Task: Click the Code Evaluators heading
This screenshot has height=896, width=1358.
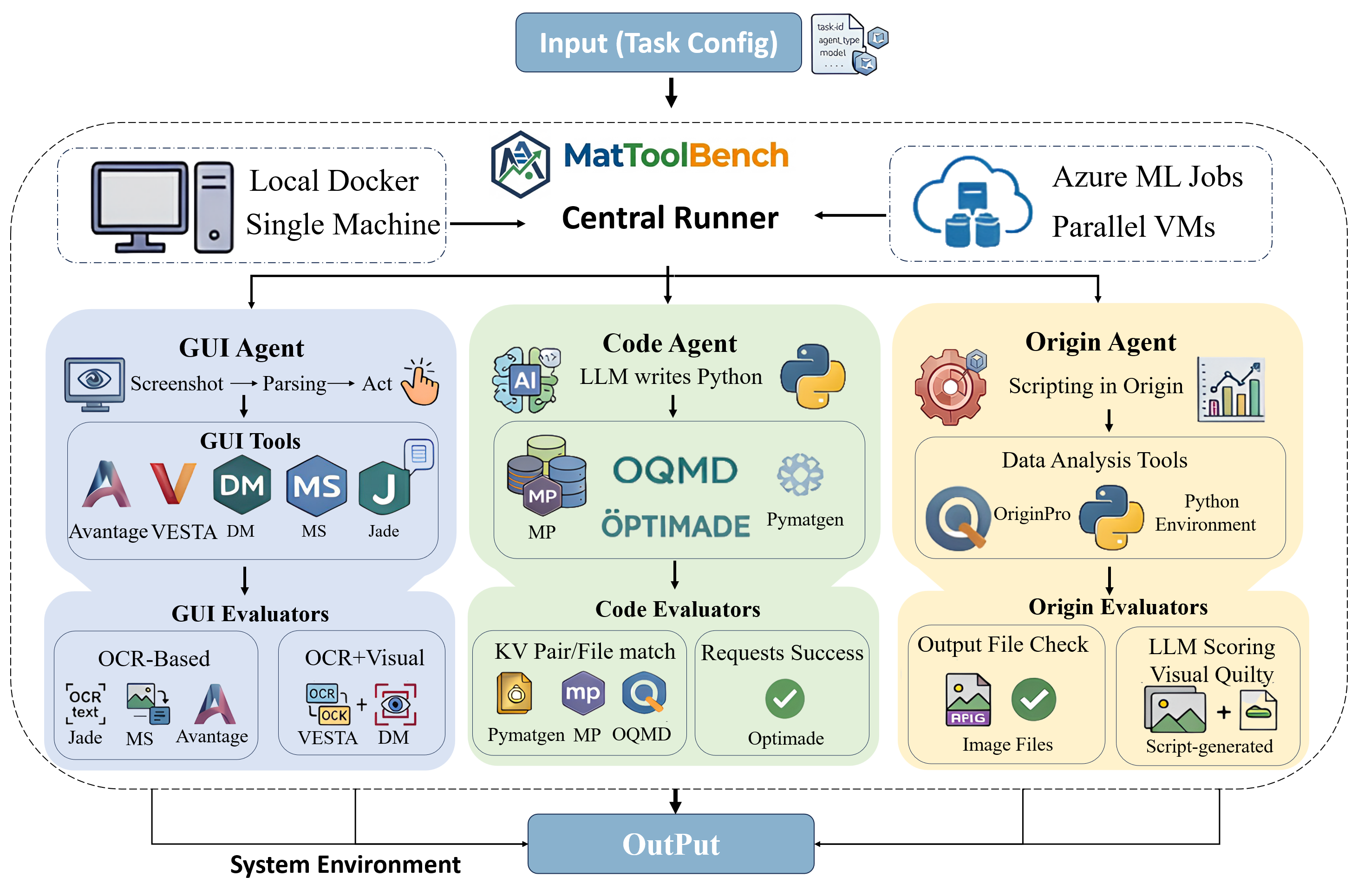Action: [677, 609]
